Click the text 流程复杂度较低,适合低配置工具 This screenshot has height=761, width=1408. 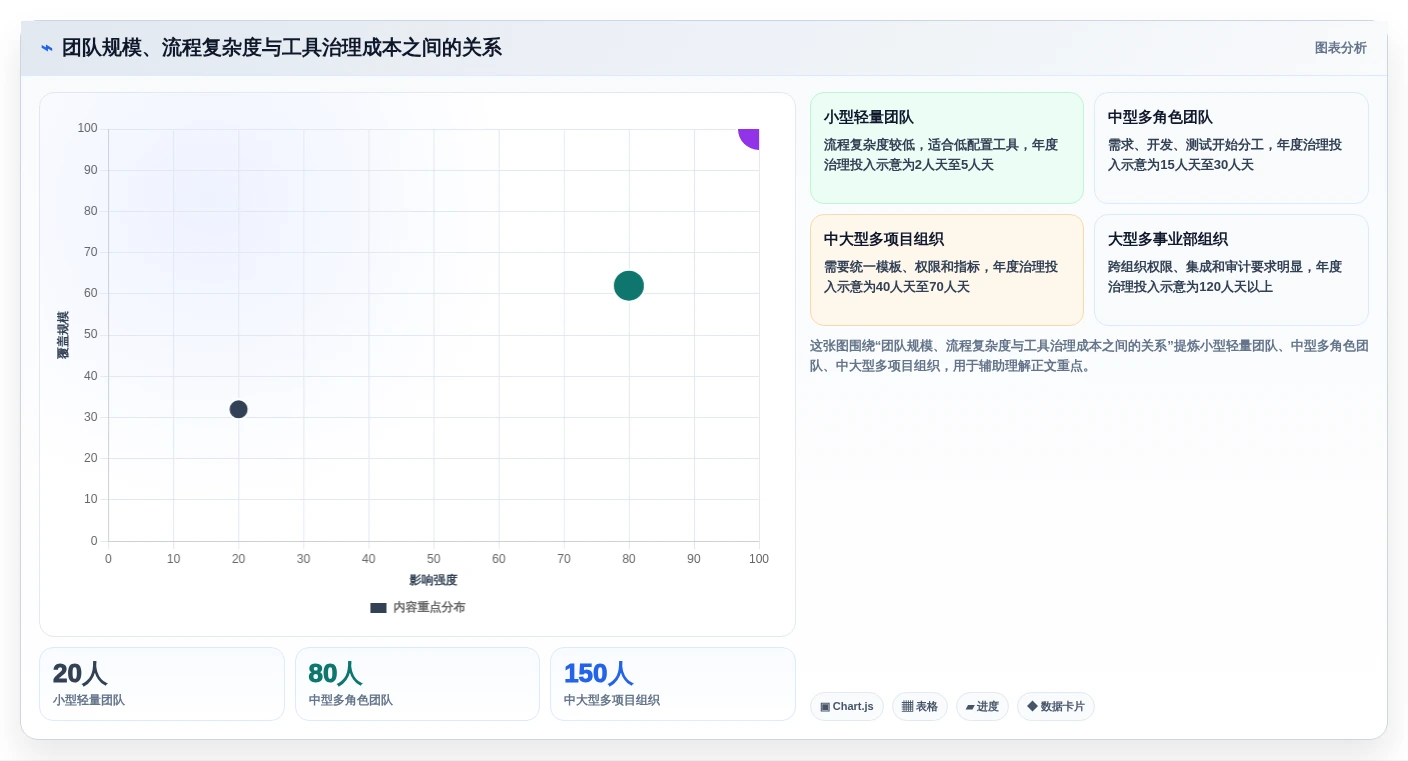point(921,145)
